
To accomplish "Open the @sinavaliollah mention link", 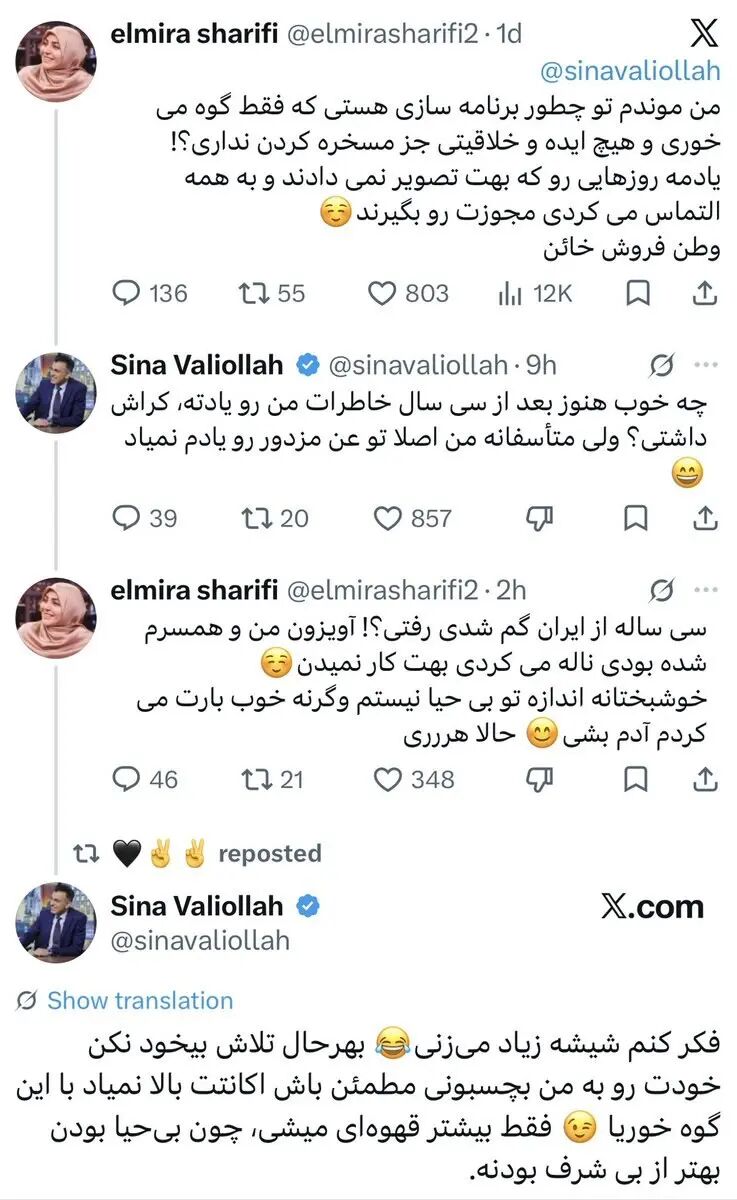I will pos(629,71).
